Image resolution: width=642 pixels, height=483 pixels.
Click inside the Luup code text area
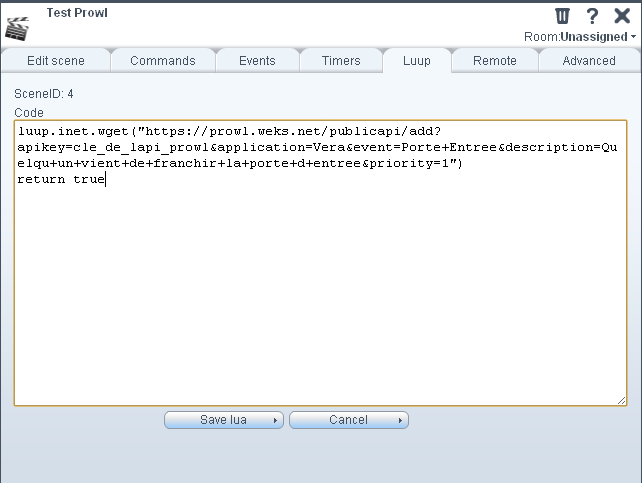click(x=321, y=263)
